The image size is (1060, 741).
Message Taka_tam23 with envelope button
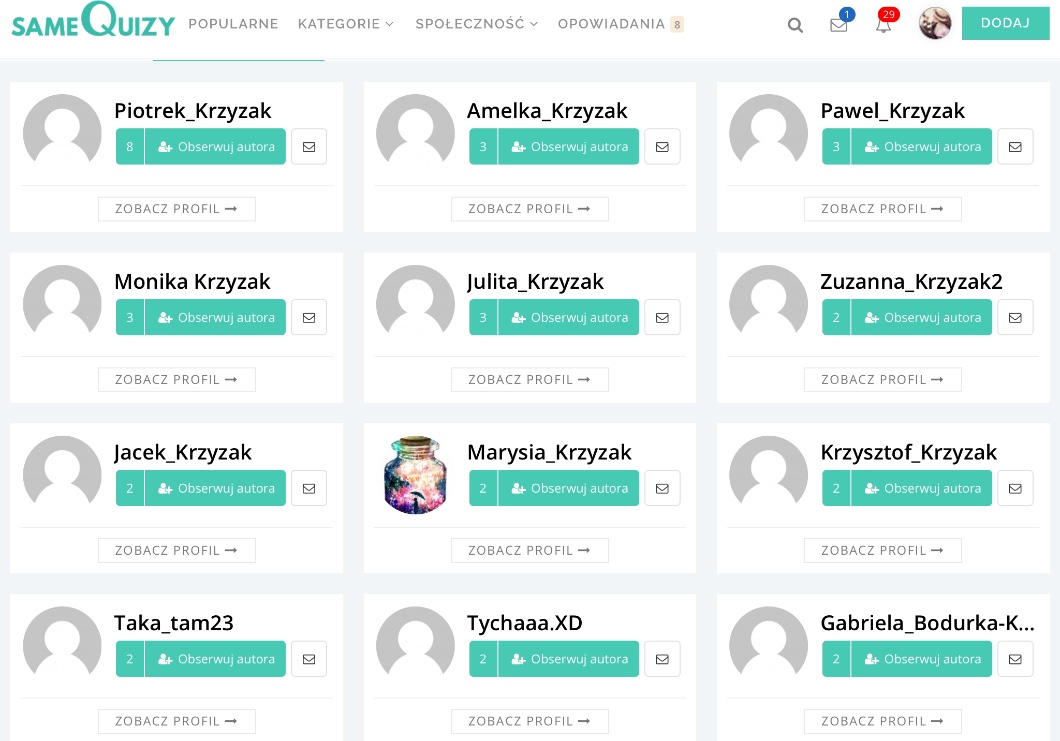(309, 660)
